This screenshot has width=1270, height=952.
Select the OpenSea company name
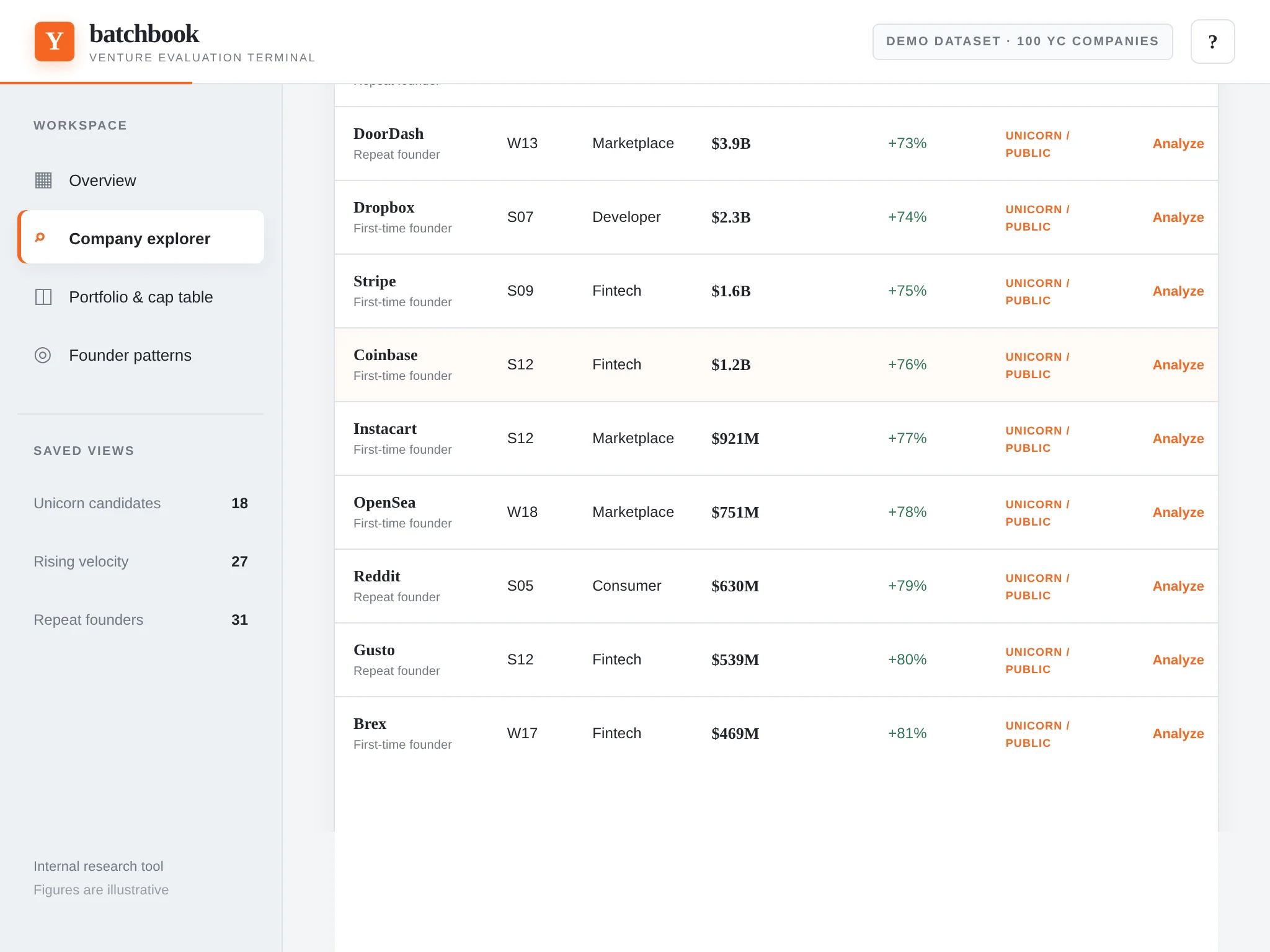tap(384, 503)
